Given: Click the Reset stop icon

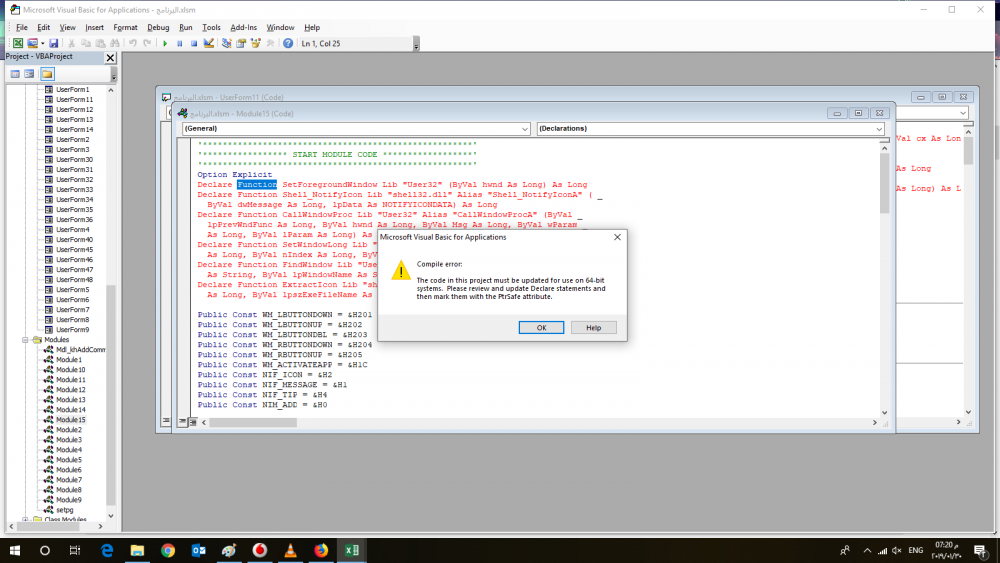Looking at the screenshot, I should point(194,43).
